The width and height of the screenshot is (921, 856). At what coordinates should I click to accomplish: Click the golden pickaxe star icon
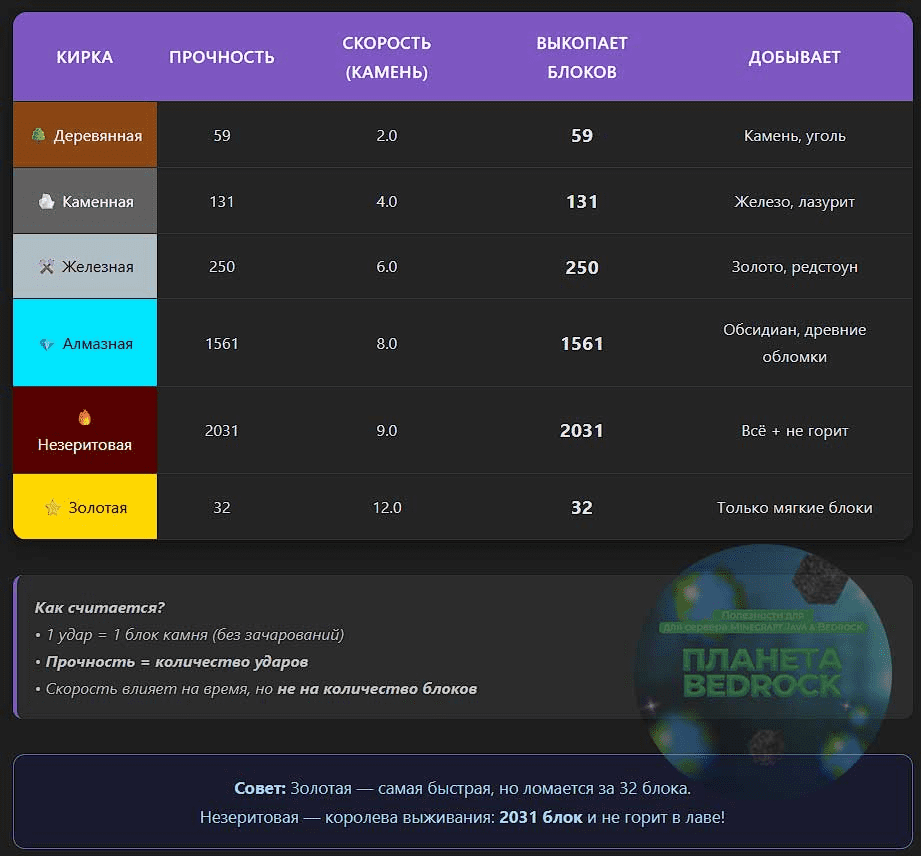coord(53,508)
